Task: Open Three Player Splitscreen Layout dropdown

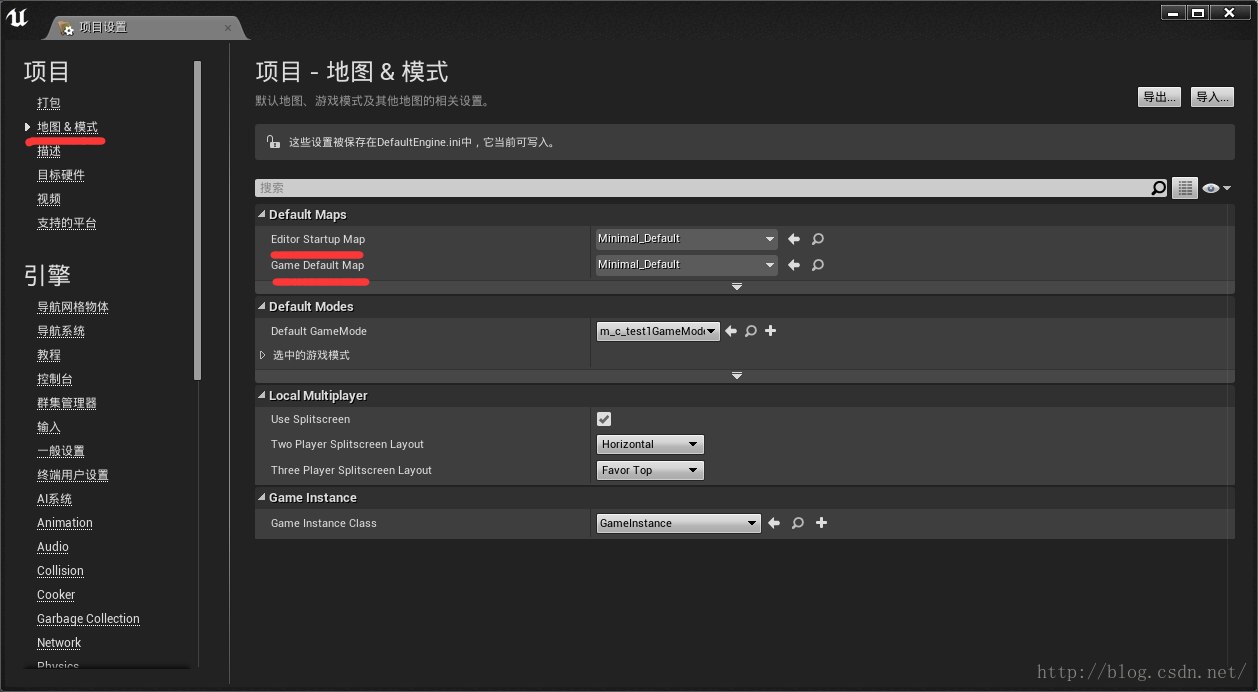Action: pyautogui.click(x=651, y=470)
